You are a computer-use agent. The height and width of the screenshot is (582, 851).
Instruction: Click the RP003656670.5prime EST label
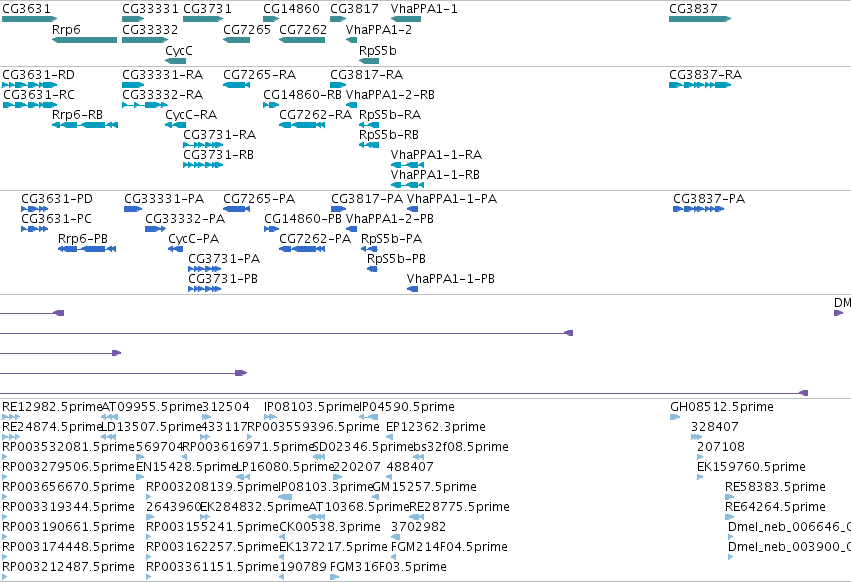tap(68, 486)
